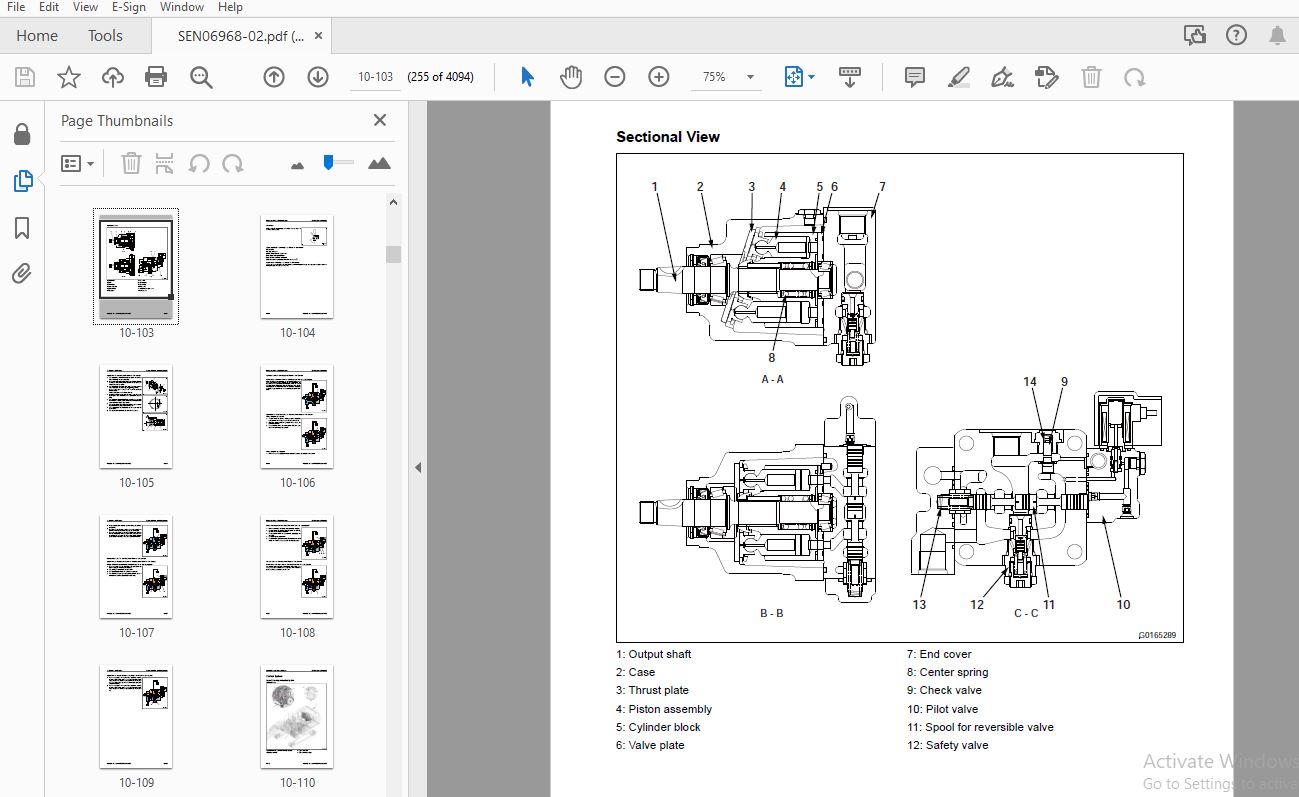Open the bookmarks sidebar panel

(x=22, y=228)
